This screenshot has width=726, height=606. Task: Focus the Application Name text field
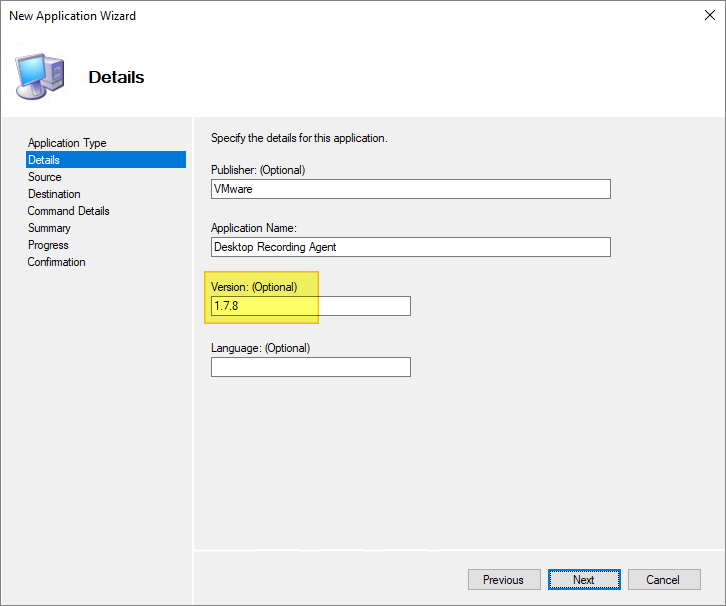click(410, 247)
